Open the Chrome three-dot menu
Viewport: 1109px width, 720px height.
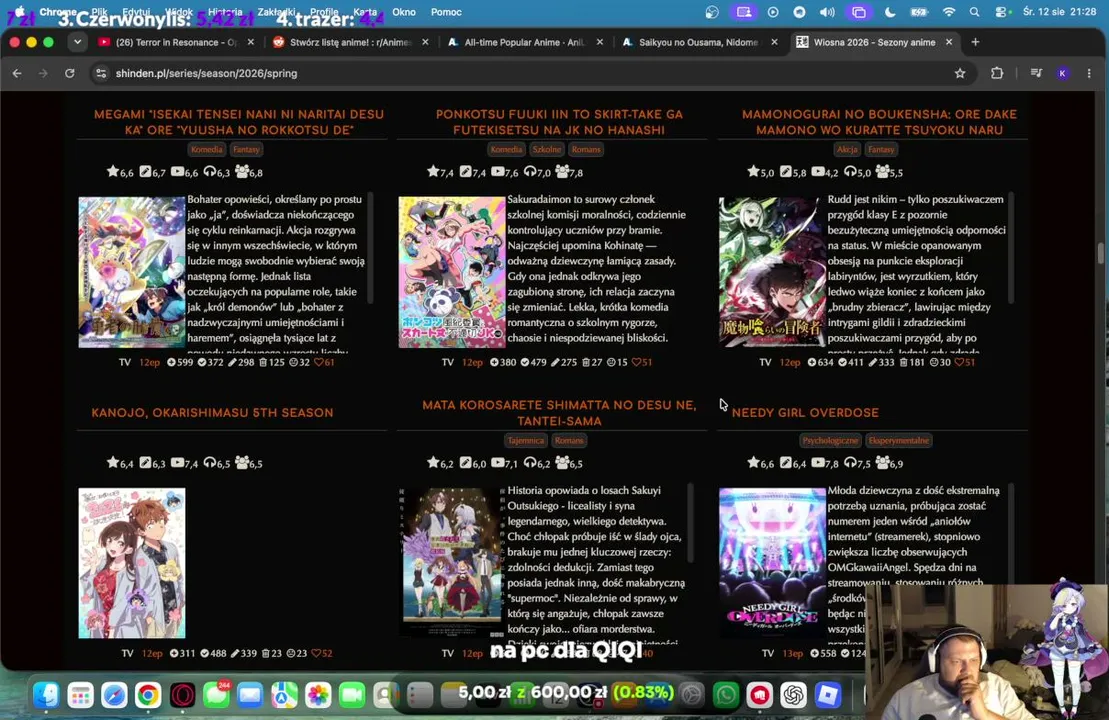1089,73
